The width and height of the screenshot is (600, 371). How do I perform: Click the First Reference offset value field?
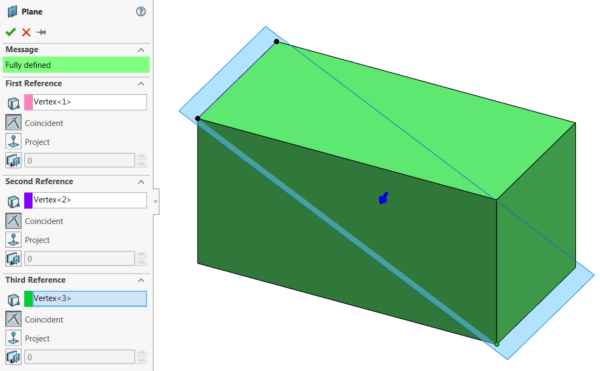[x=80, y=161]
